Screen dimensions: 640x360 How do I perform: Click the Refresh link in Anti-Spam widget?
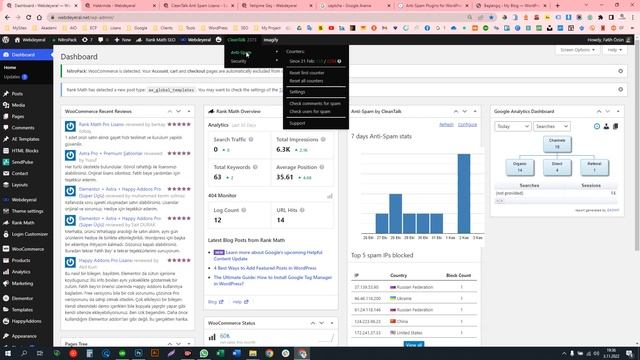pos(446,124)
